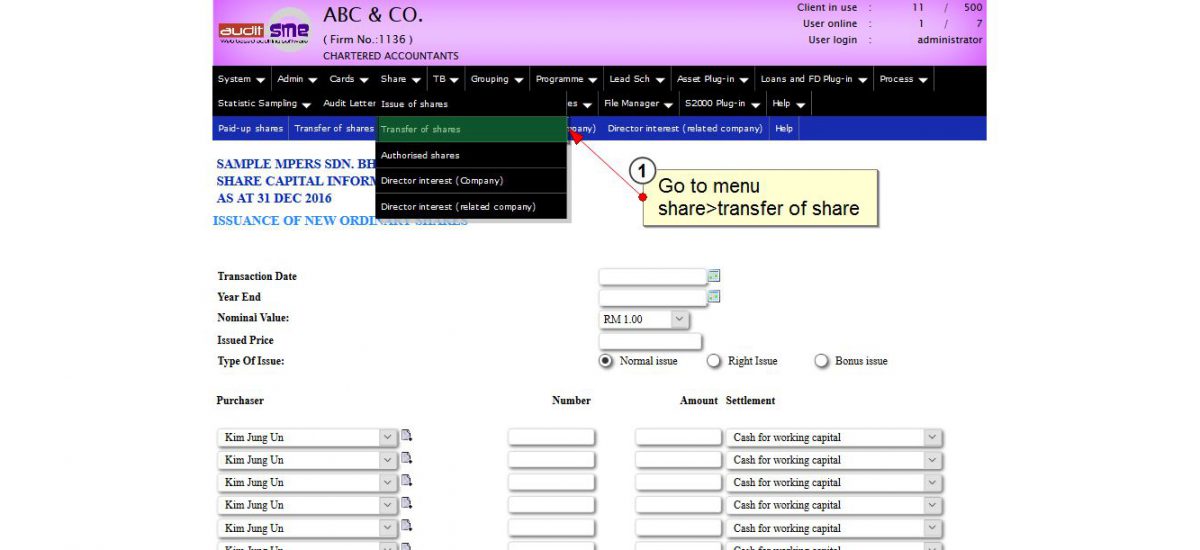
Task: Click the document icon beside third purchaser row
Action: [407, 481]
